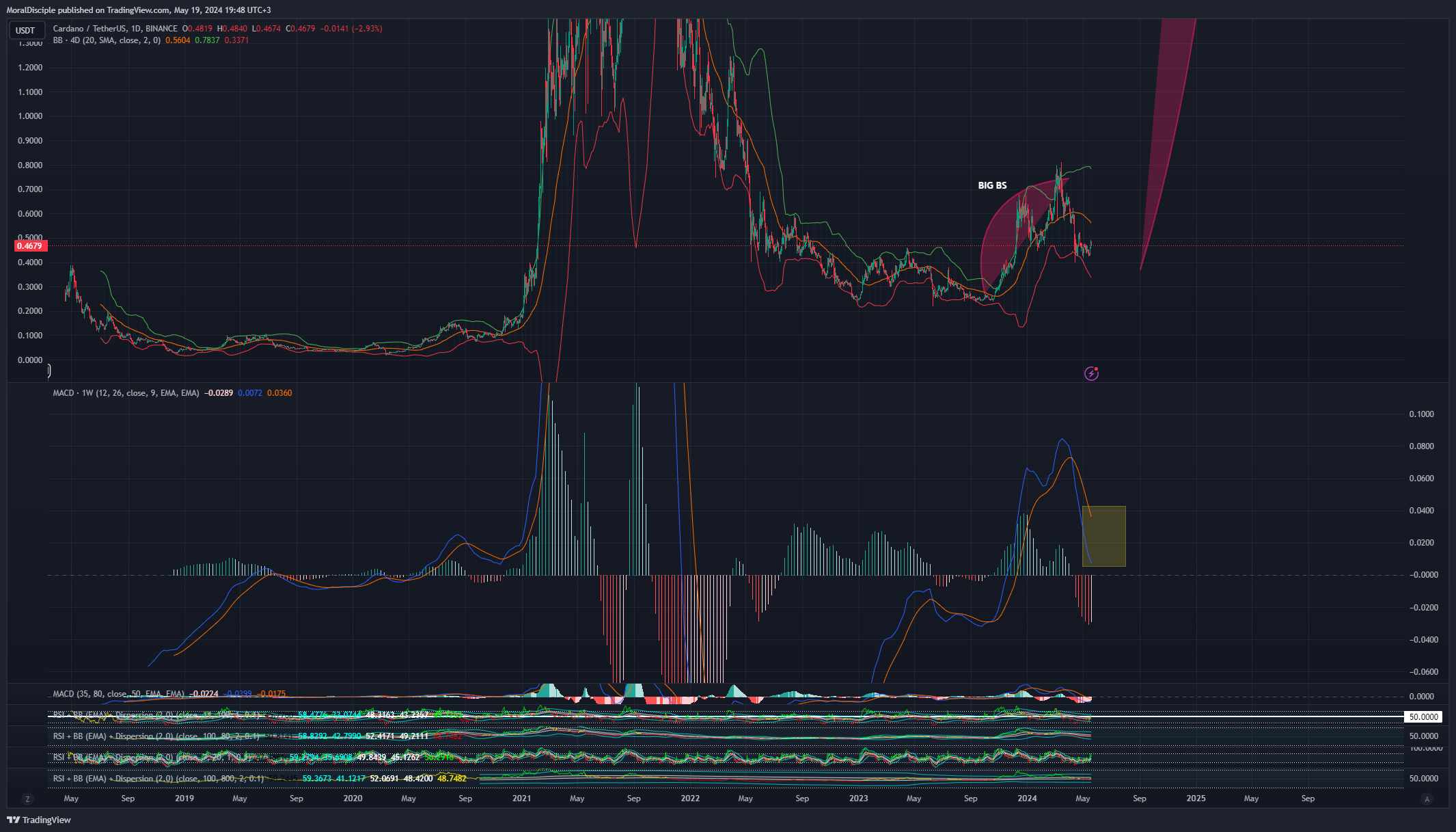This screenshot has height=832, width=1456.
Task: Click the published-by MoralDisciple header text
Action: (x=139, y=10)
